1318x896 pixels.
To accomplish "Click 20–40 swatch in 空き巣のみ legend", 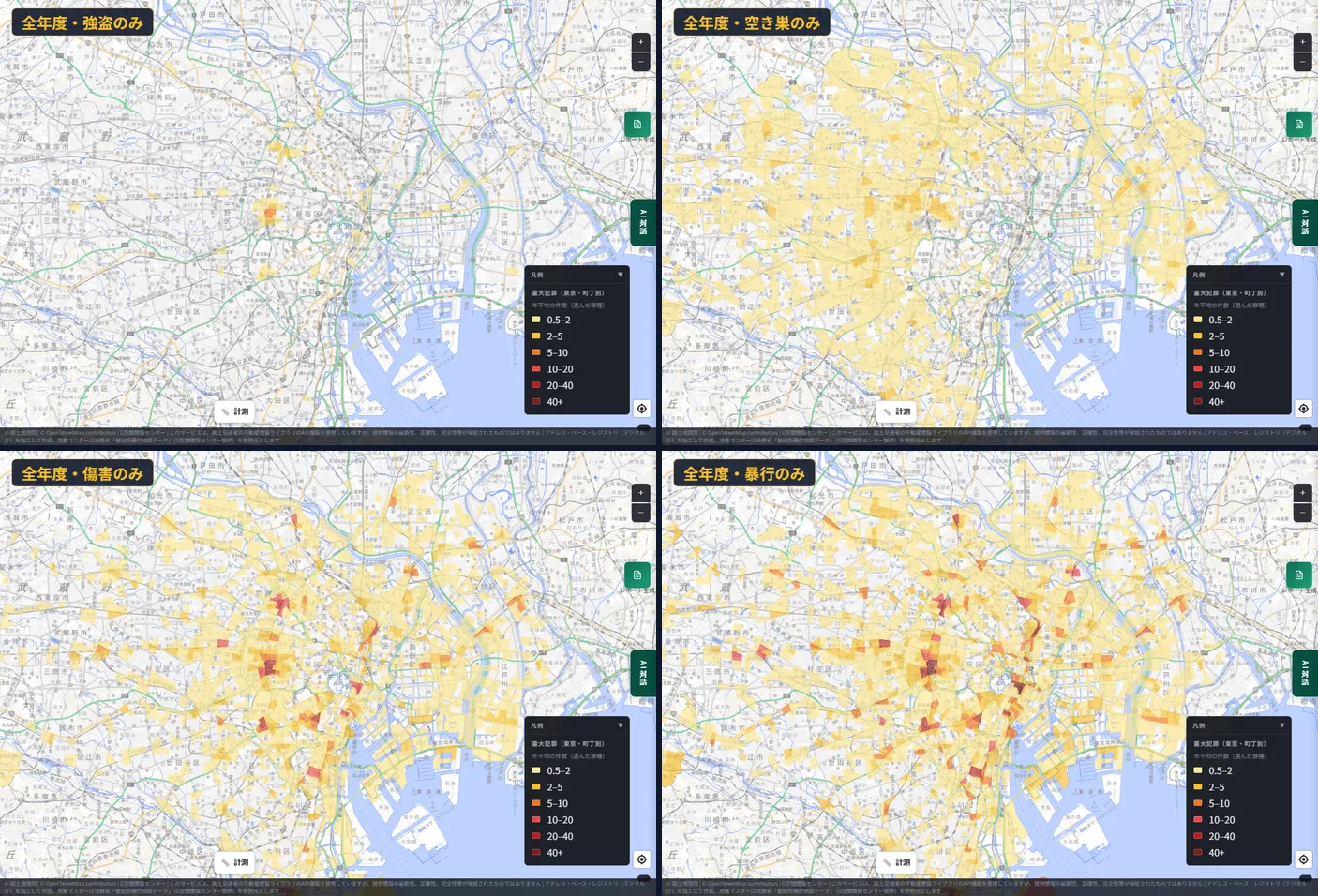I will click(x=1198, y=385).
